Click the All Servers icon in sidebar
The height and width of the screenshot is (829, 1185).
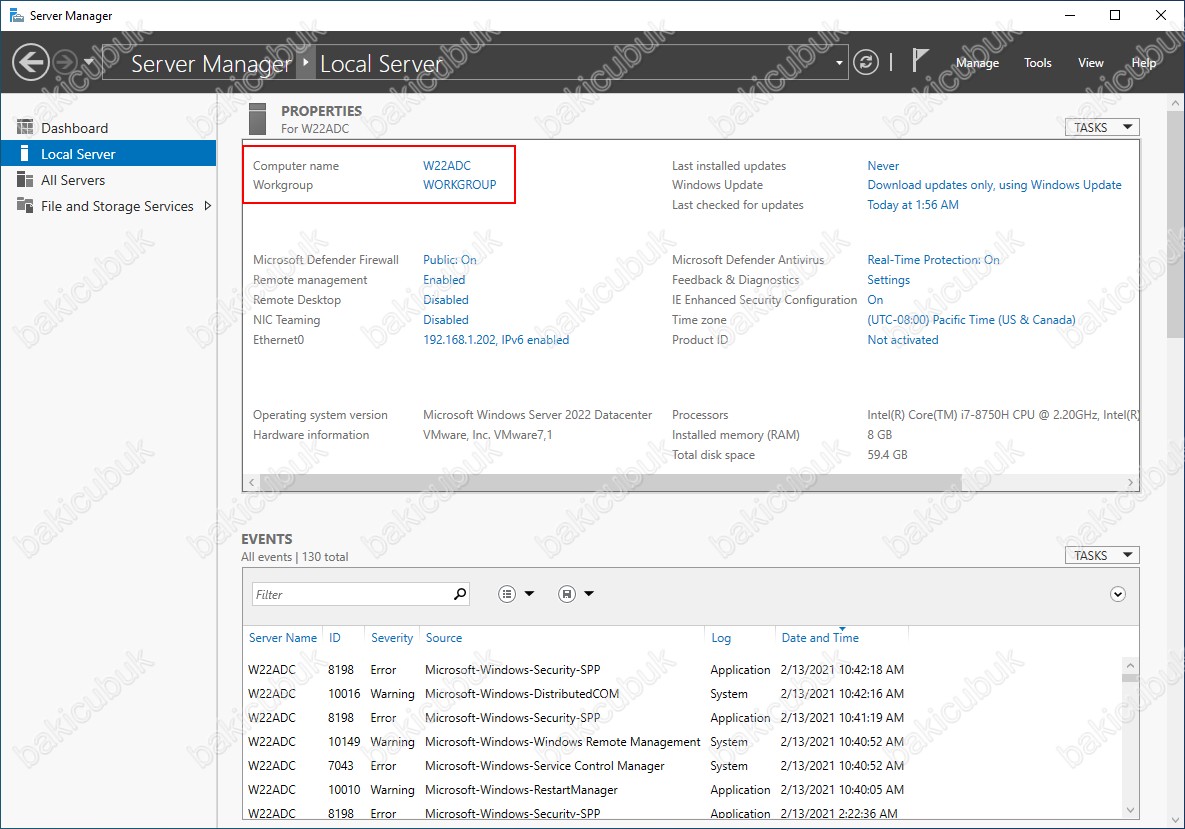[x=25, y=180]
